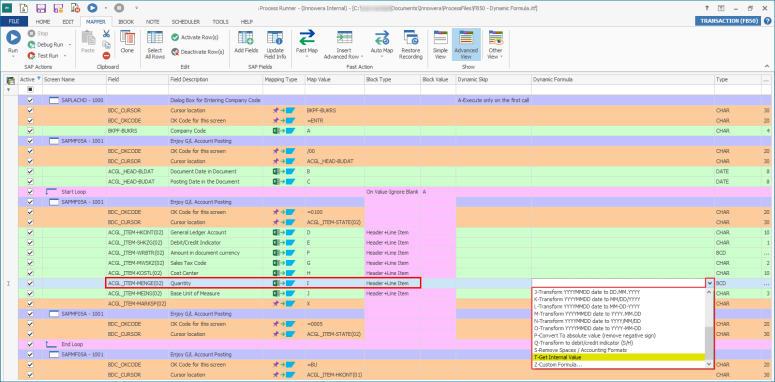Click the Restore Recording icon
This screenshot has width=775, height=382.
pos(411,38)
